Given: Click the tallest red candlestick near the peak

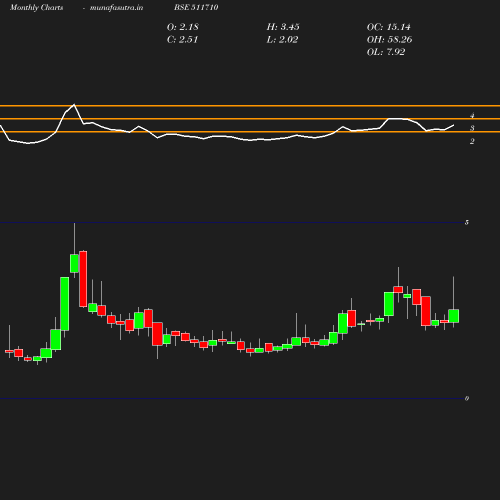Looking at the screenshot, I should tap(83, 279).
